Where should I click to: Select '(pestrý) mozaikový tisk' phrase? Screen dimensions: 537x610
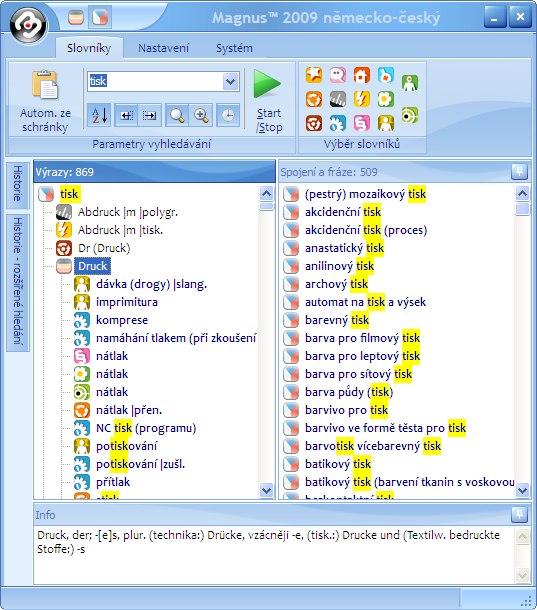pos(365,194)
